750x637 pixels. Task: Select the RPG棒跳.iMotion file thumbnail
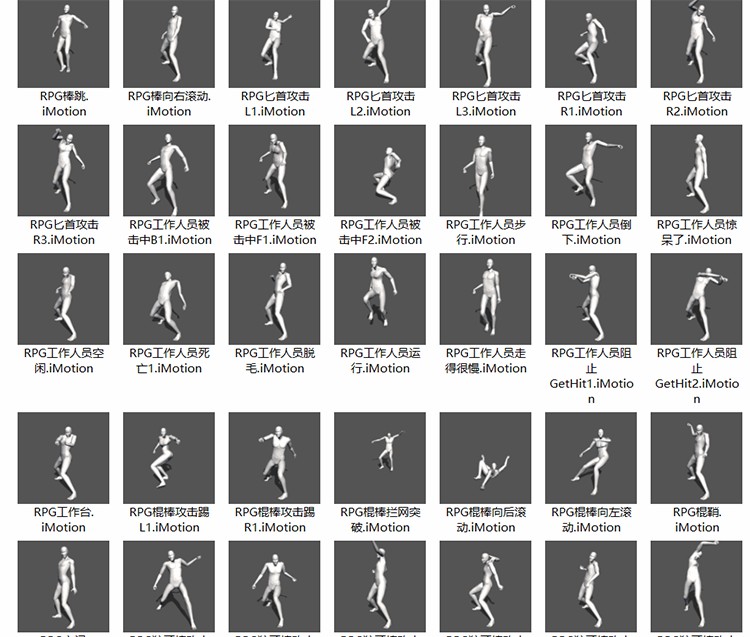tap(64, 43)
